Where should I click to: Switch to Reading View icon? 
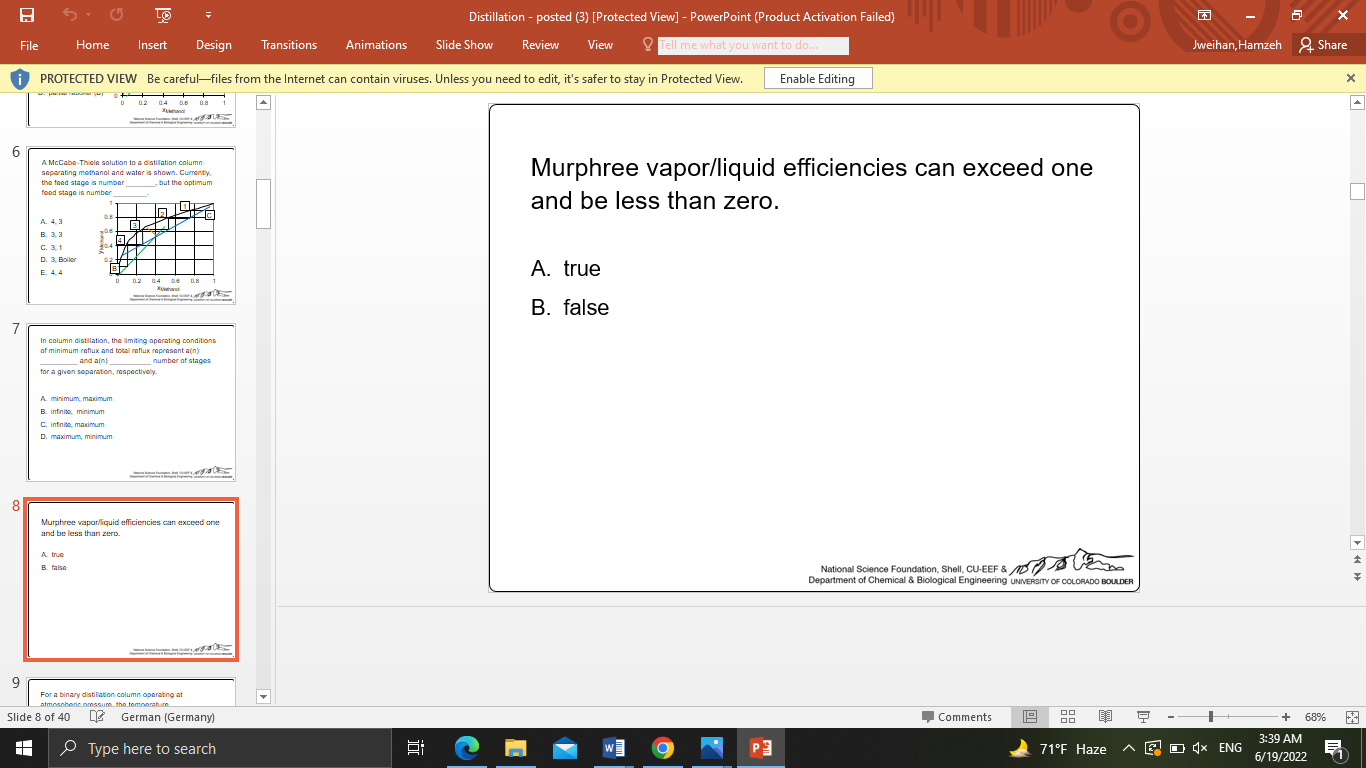1105,717
